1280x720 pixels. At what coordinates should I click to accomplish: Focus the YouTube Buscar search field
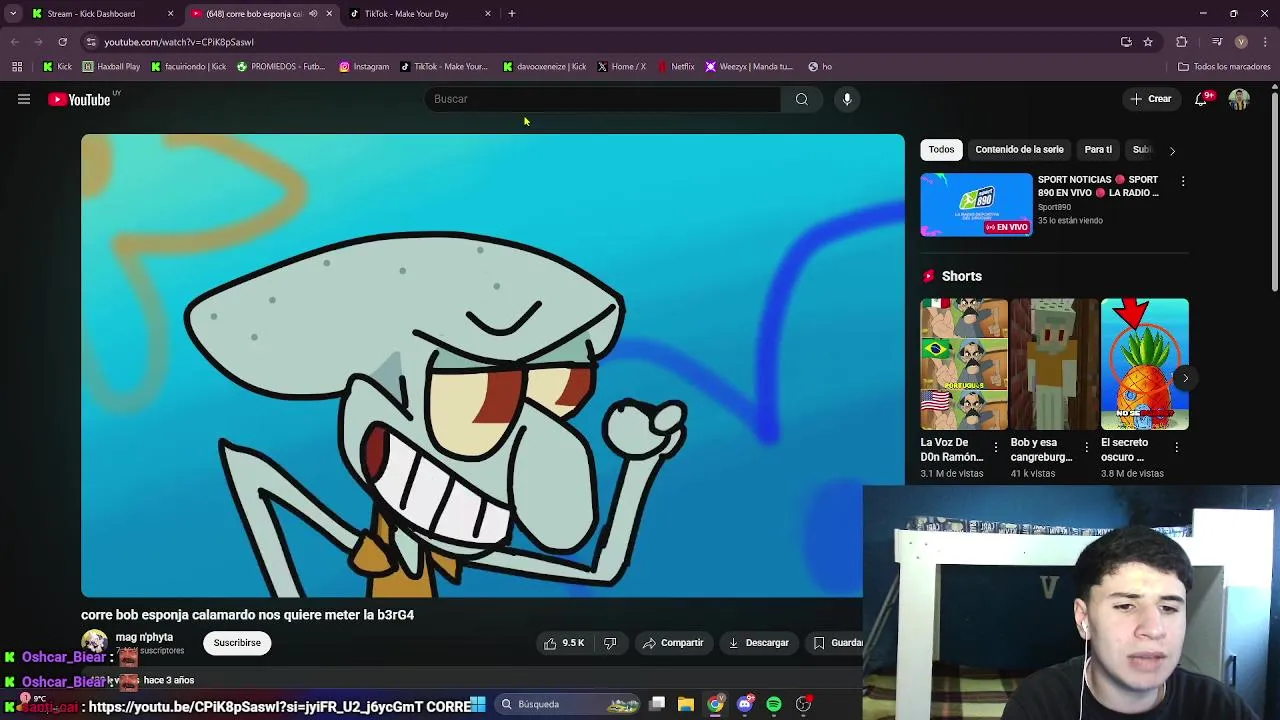(603, 99)
